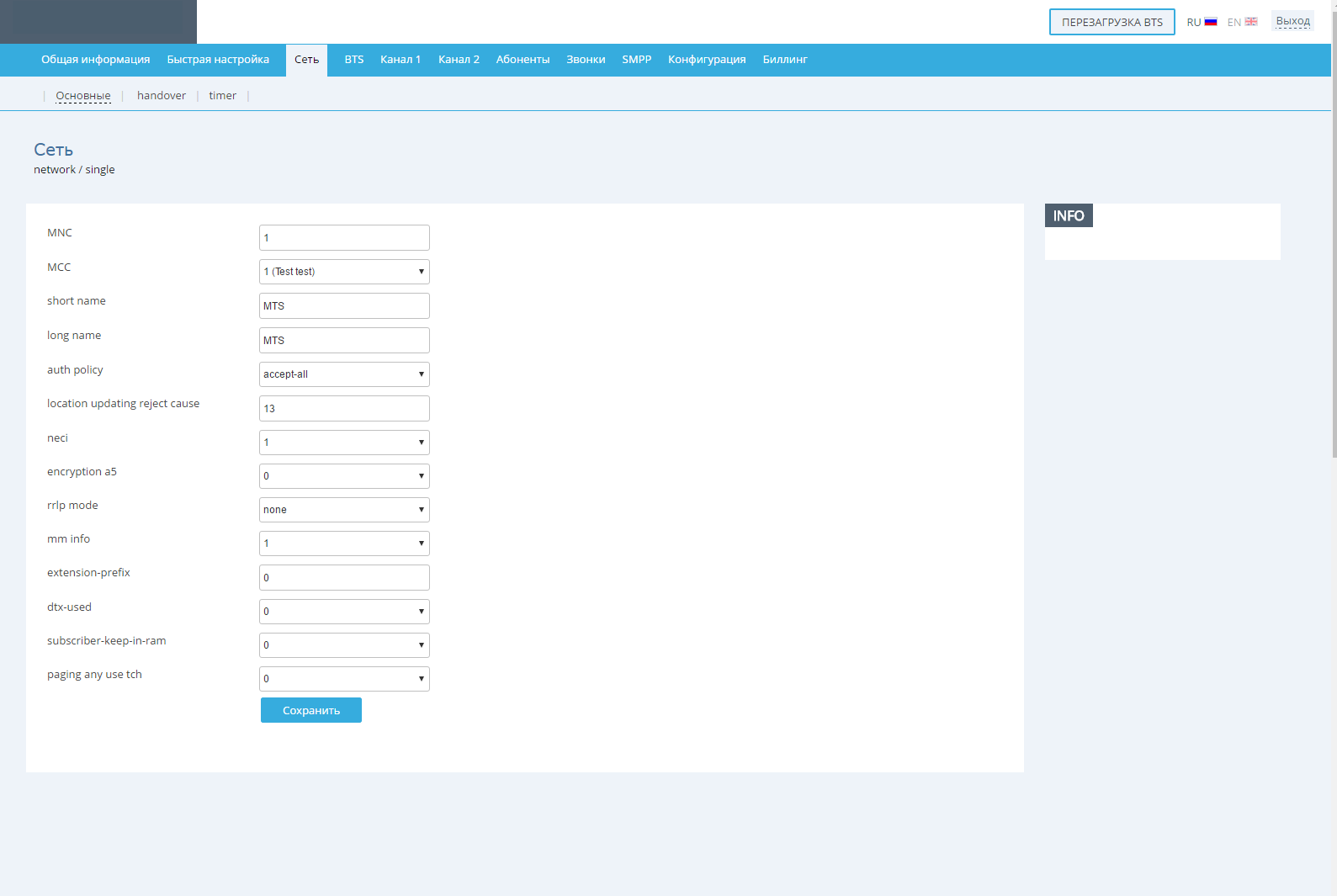The height and width of the screenshot is (896, 1337).
Task: Expand the auth policy dropdown
Action: pyautogui.click(x=344, y=374)
